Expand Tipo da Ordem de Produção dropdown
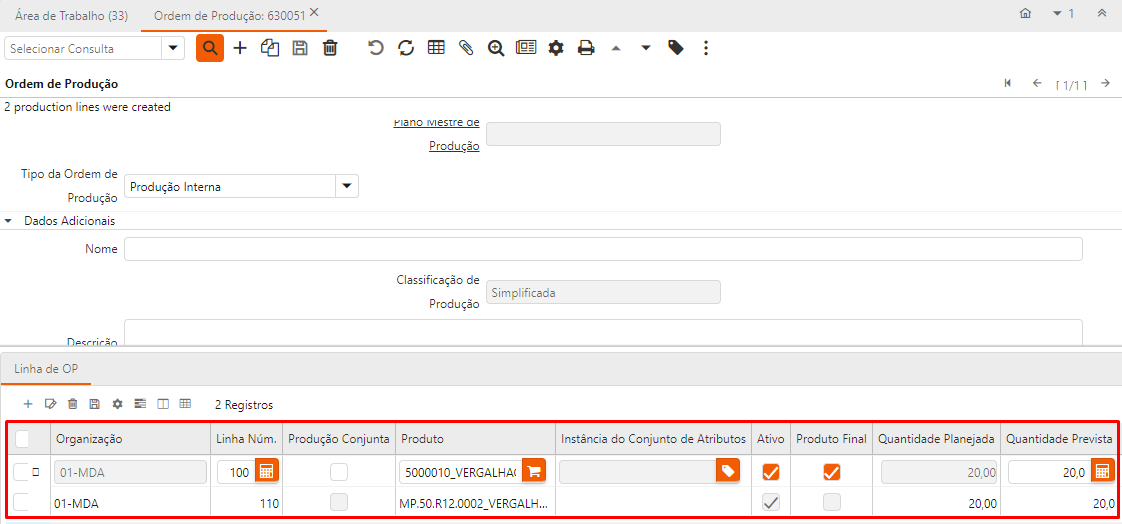 pyautogui.click(x=346, y=186)
